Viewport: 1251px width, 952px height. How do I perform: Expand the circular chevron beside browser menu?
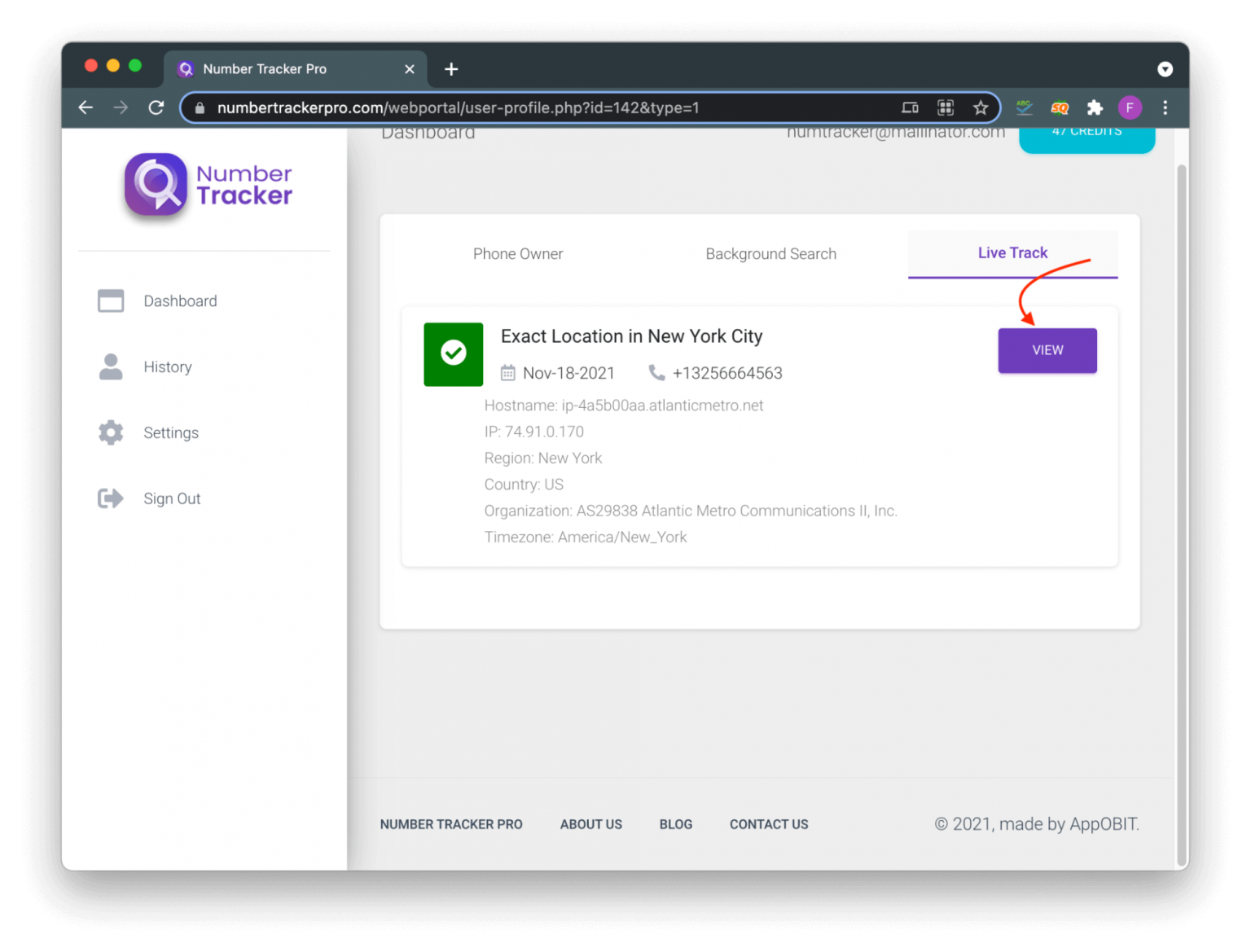click(x=1165, y=68)
